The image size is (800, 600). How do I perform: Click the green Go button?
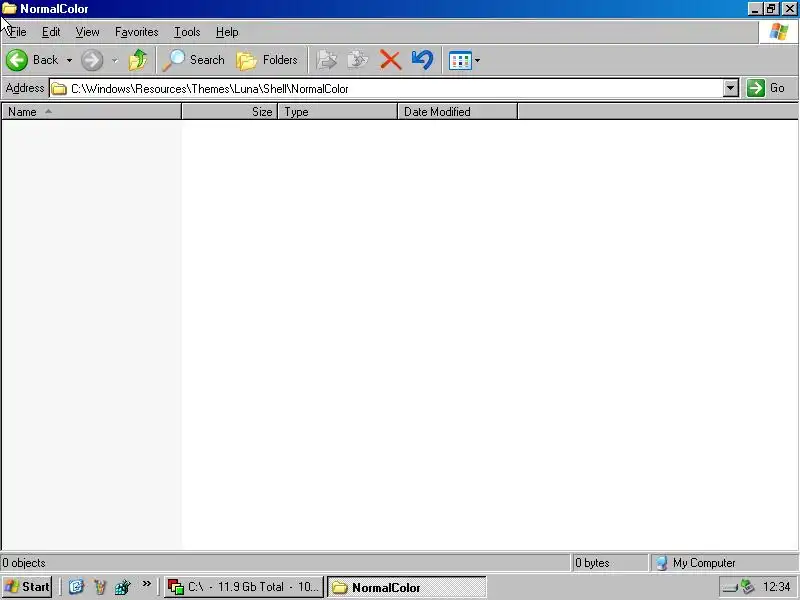766,88
